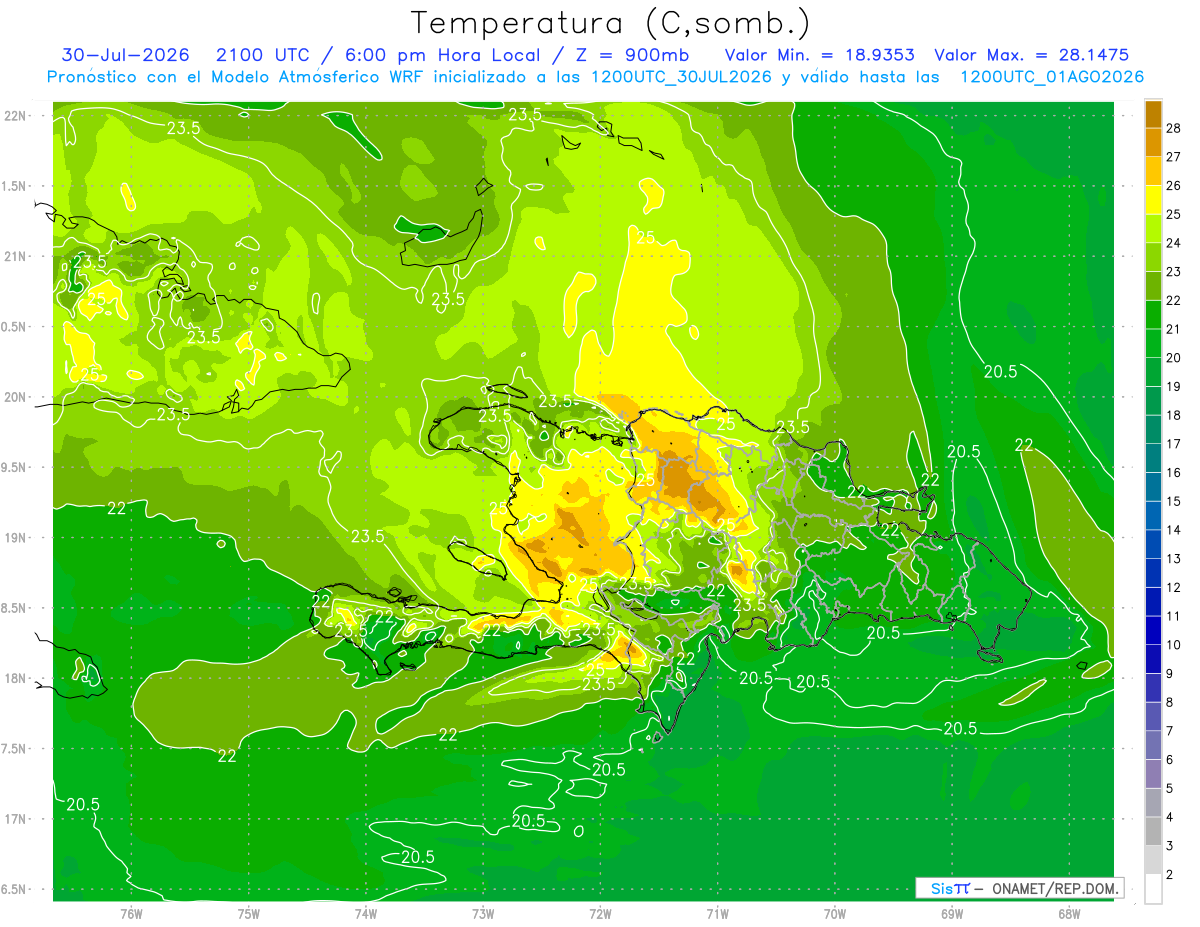Viewport: 1200px width, 927px height.
Task: Click the '74W' longitude axis label
Action: click(x=366, y=913)
